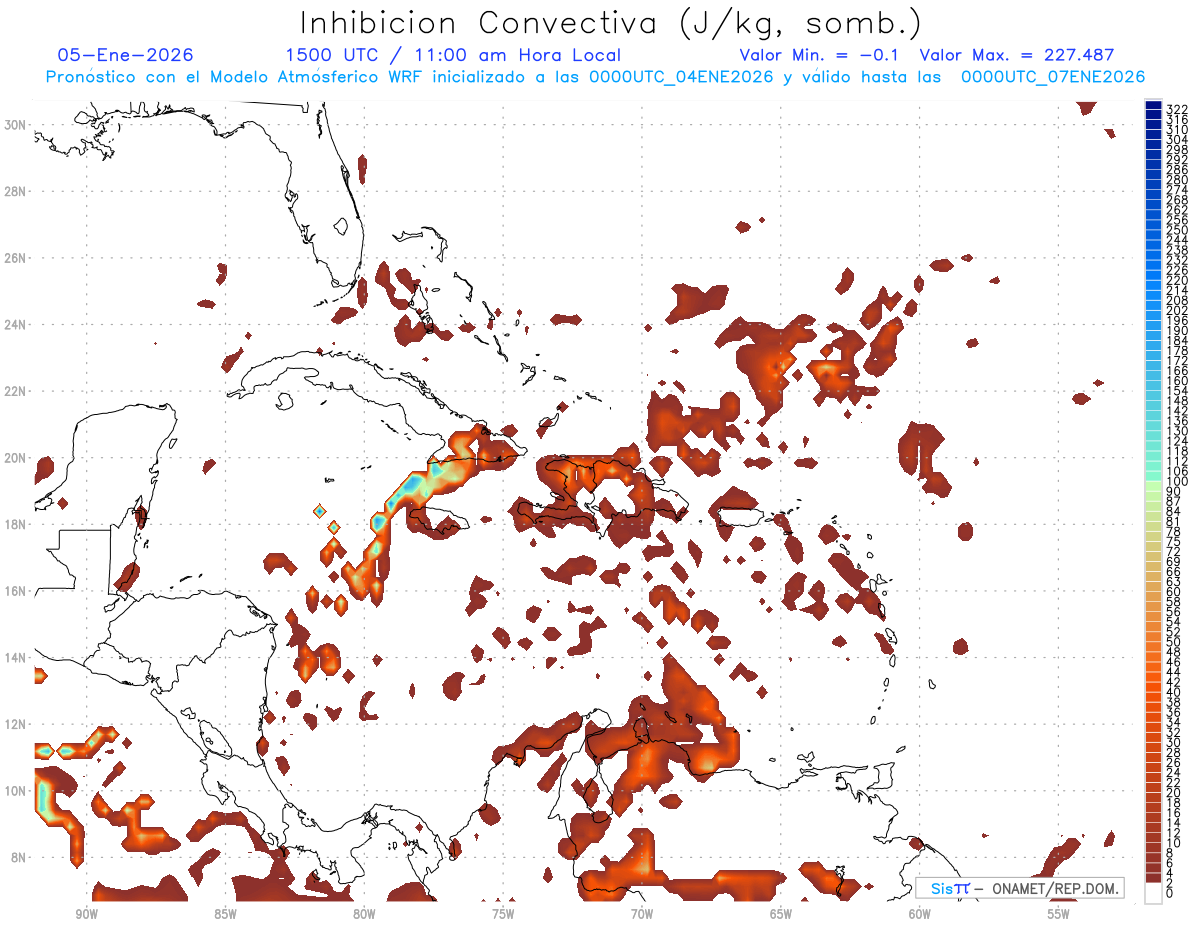
Task: Click the light green swatch between 90 and 100
Action: click(x=1153, y=486)
